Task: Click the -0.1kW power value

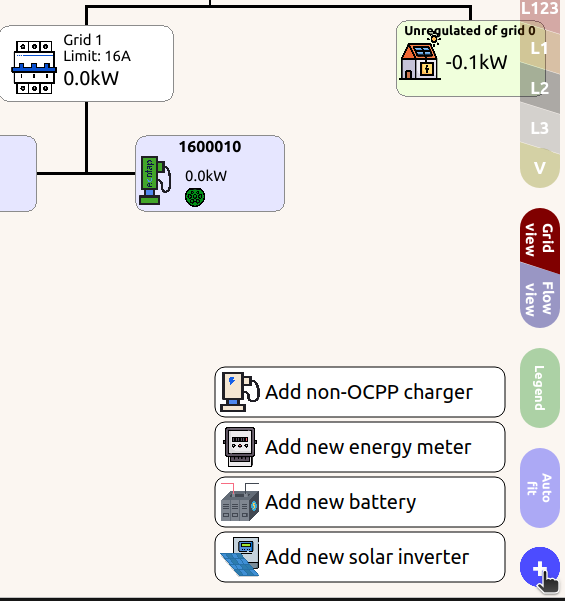Action: pyautogui.click(x=476, y=62)
